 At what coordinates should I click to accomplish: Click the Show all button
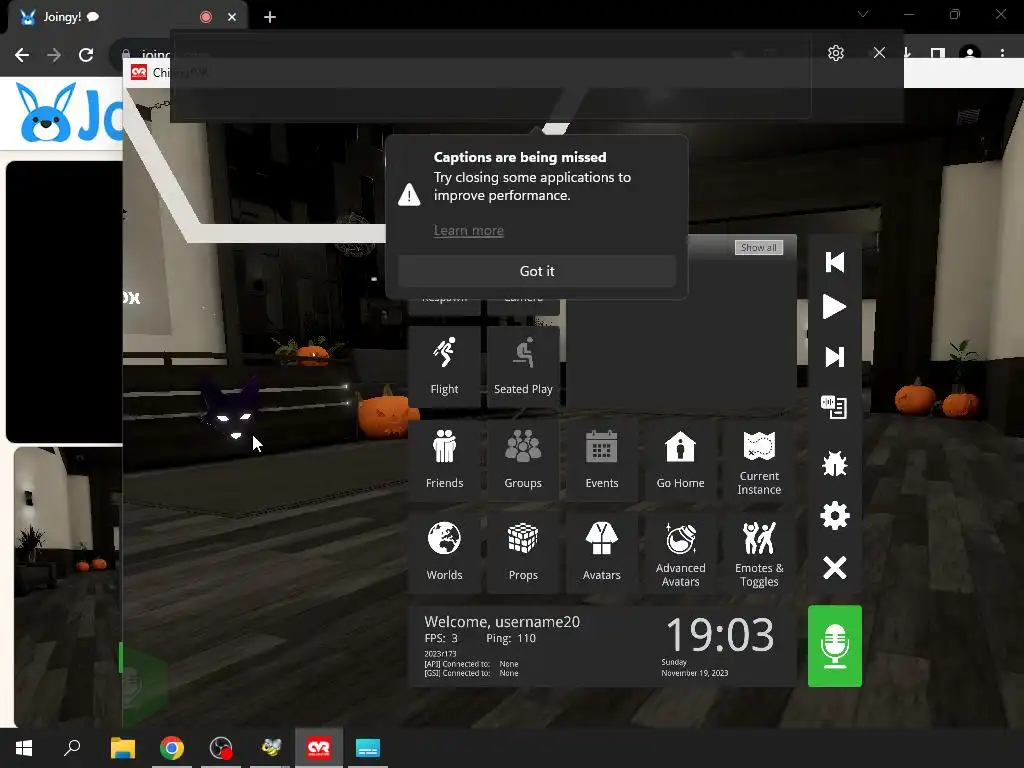coord(759,248)
